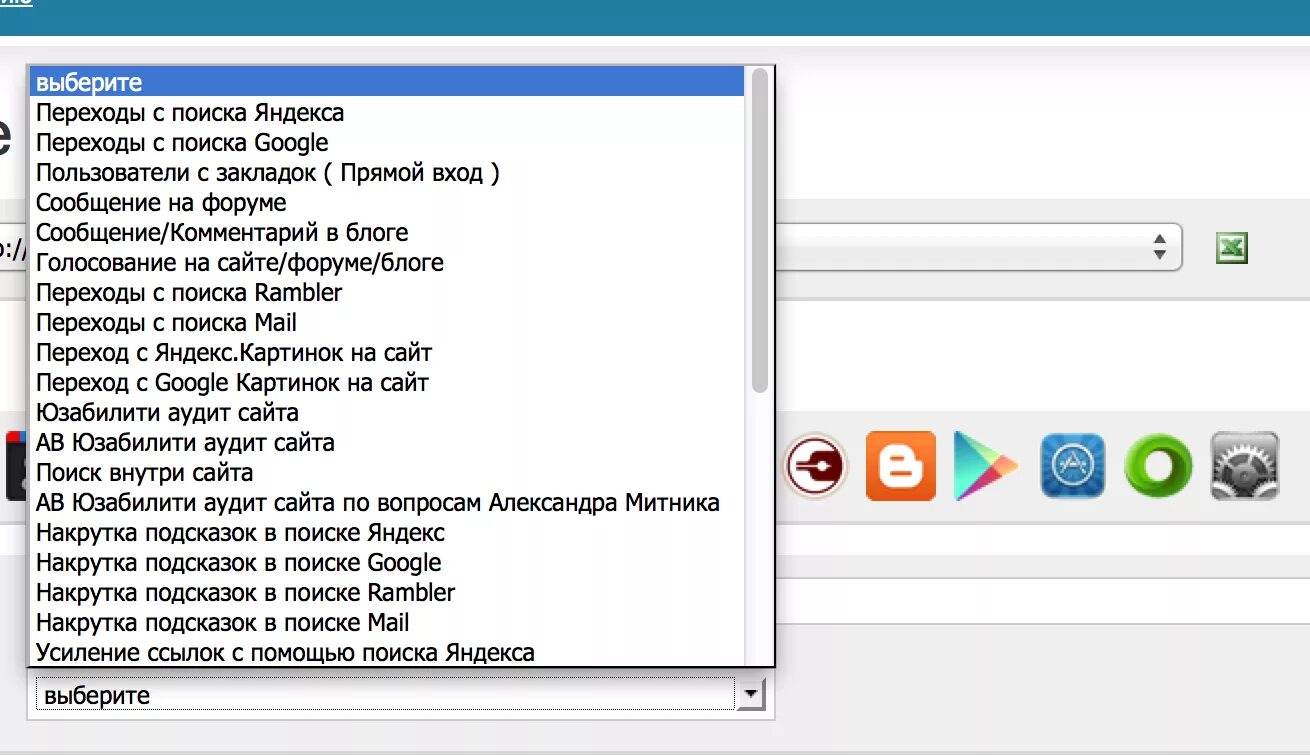The width and height of the screenshot is (1310, 756).
Task: Pick 'AB Юзабилити аудит сайта' option
Action: tap(387, 442)
